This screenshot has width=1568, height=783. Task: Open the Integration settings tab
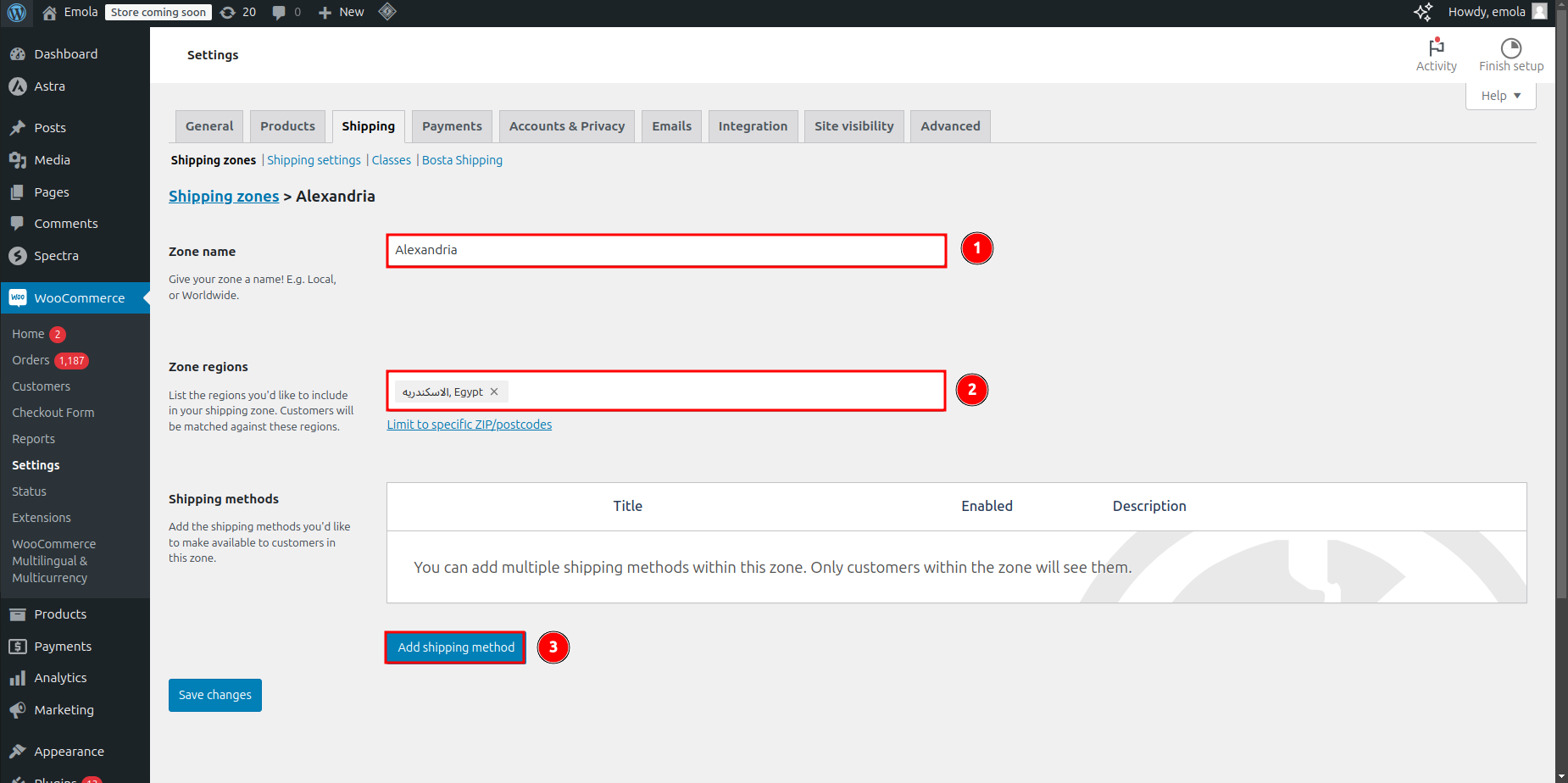point(753,126)
